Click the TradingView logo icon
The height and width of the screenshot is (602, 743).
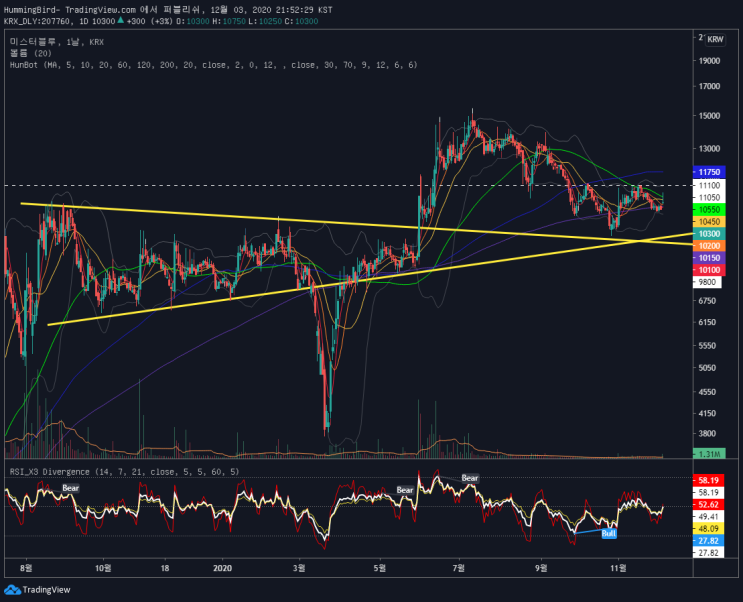[x=12, y=590]
